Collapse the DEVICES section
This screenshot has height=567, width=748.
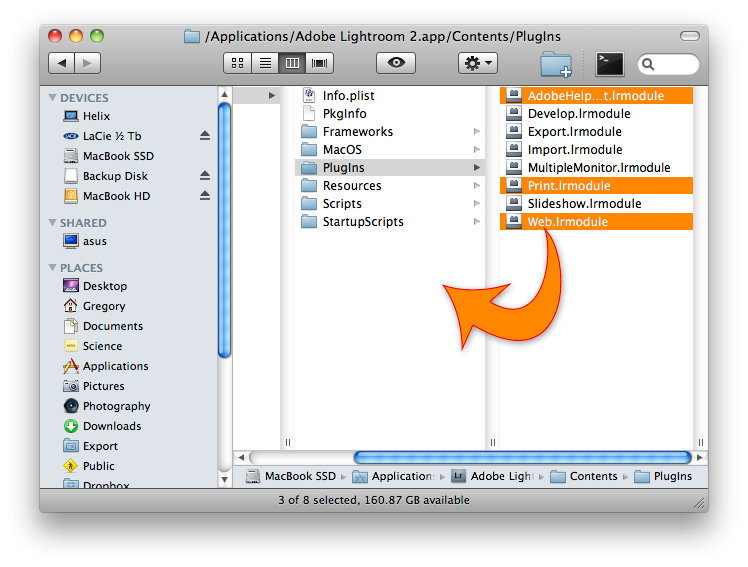52,97
